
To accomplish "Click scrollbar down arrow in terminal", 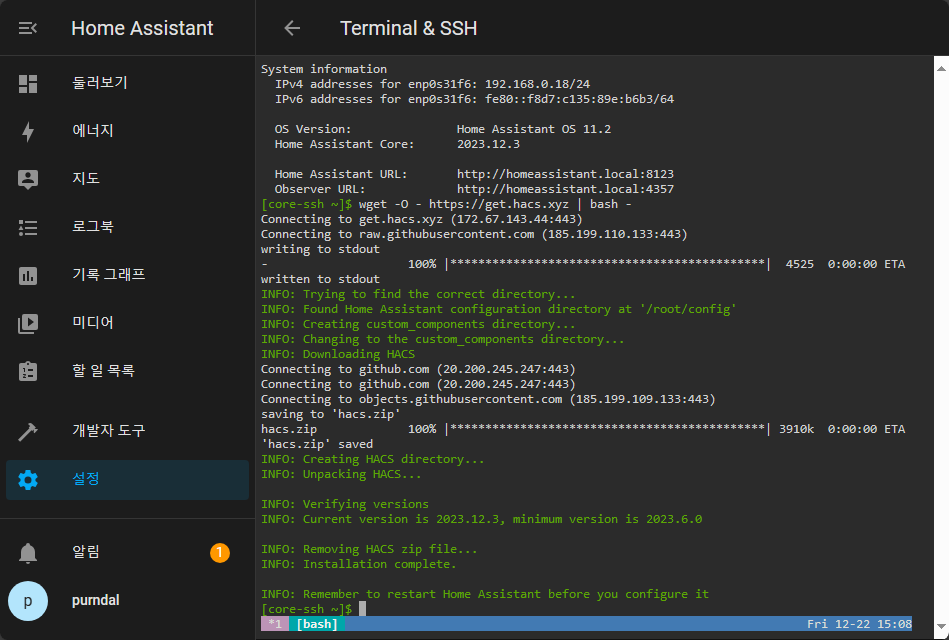I will click(x=941, y=627).
